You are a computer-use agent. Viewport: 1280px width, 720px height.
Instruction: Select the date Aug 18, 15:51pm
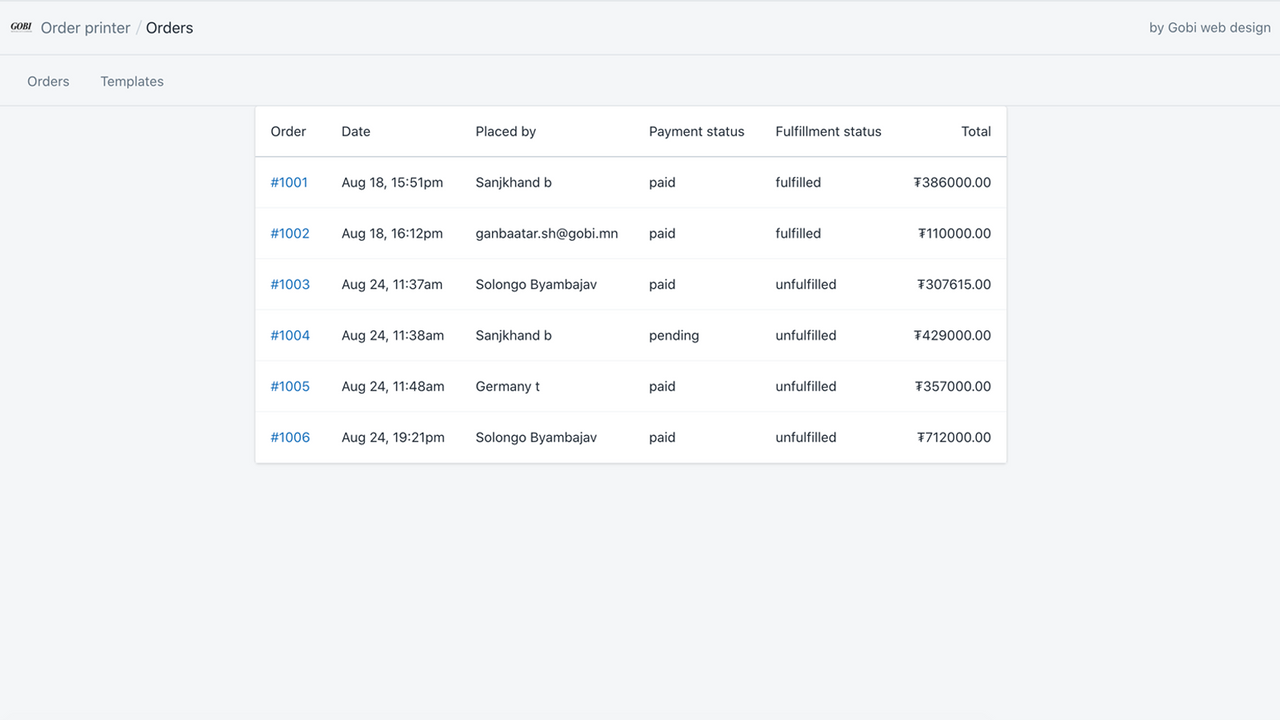tap(392, 182)
